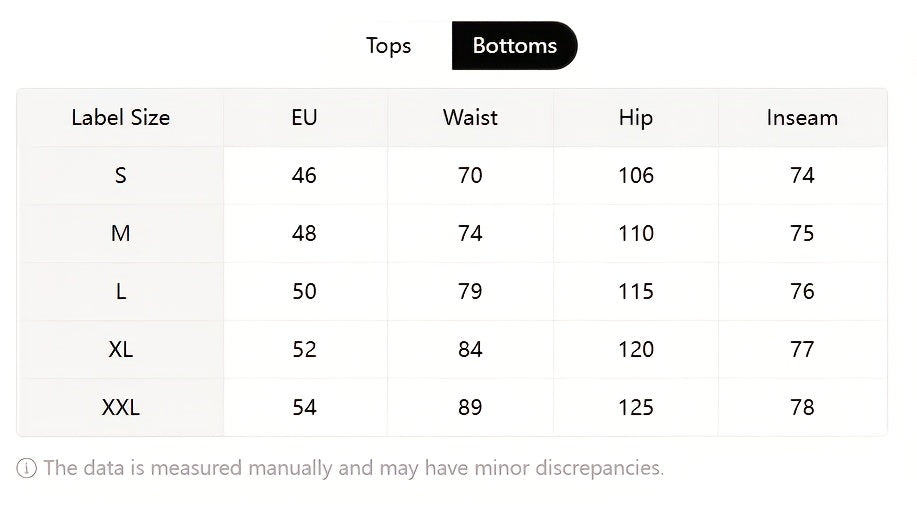
Task: Switch to the Tops tab
Action: coord(388,46)
